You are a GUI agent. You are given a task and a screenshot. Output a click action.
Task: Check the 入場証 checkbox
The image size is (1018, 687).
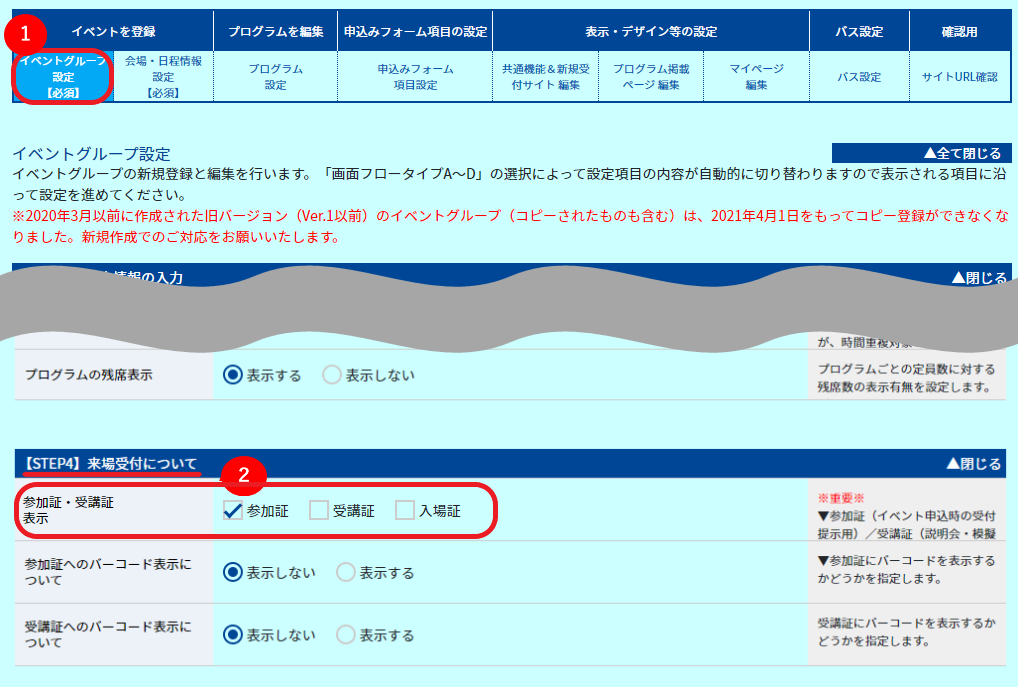[404, 510]
